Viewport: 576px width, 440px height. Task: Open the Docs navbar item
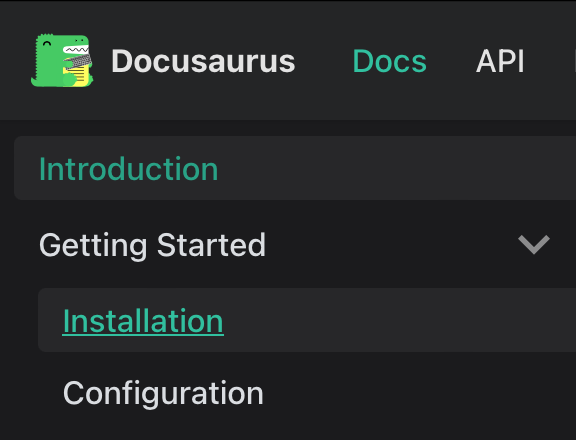[389, 61]
